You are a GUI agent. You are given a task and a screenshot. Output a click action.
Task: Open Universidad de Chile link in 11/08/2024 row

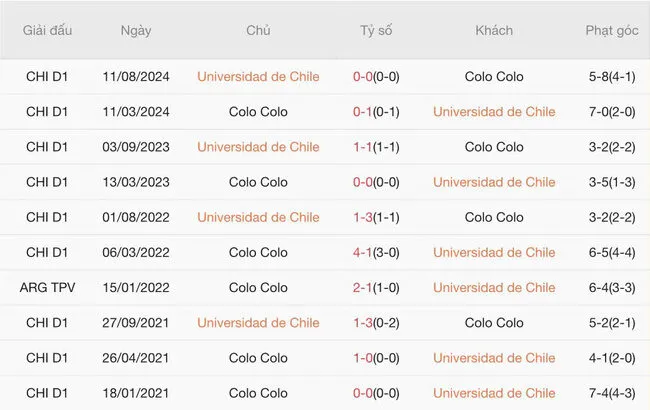coord(258,77)
